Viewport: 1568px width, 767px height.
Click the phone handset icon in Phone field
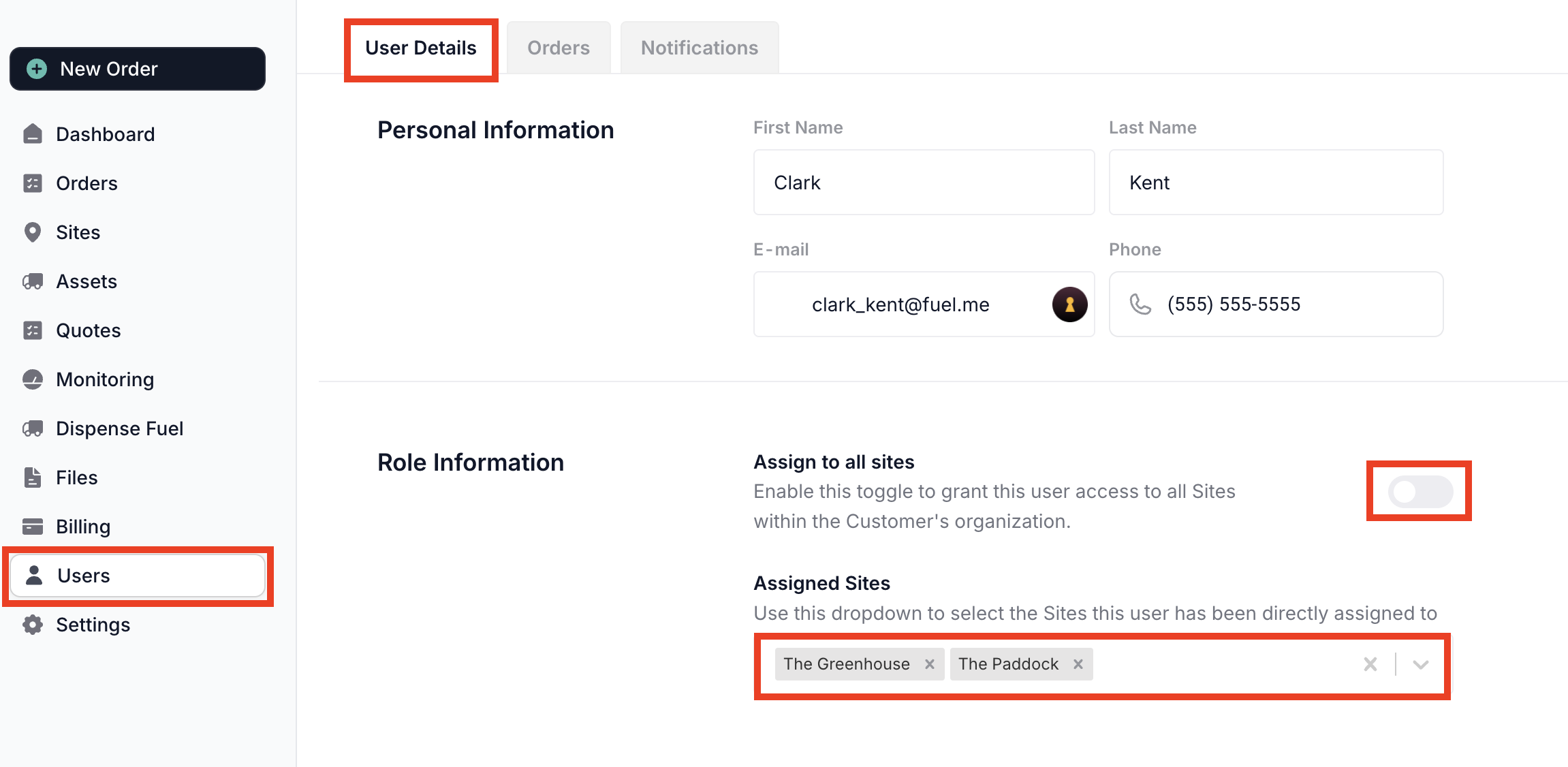pyautogui.click(x=1140, y=304)
